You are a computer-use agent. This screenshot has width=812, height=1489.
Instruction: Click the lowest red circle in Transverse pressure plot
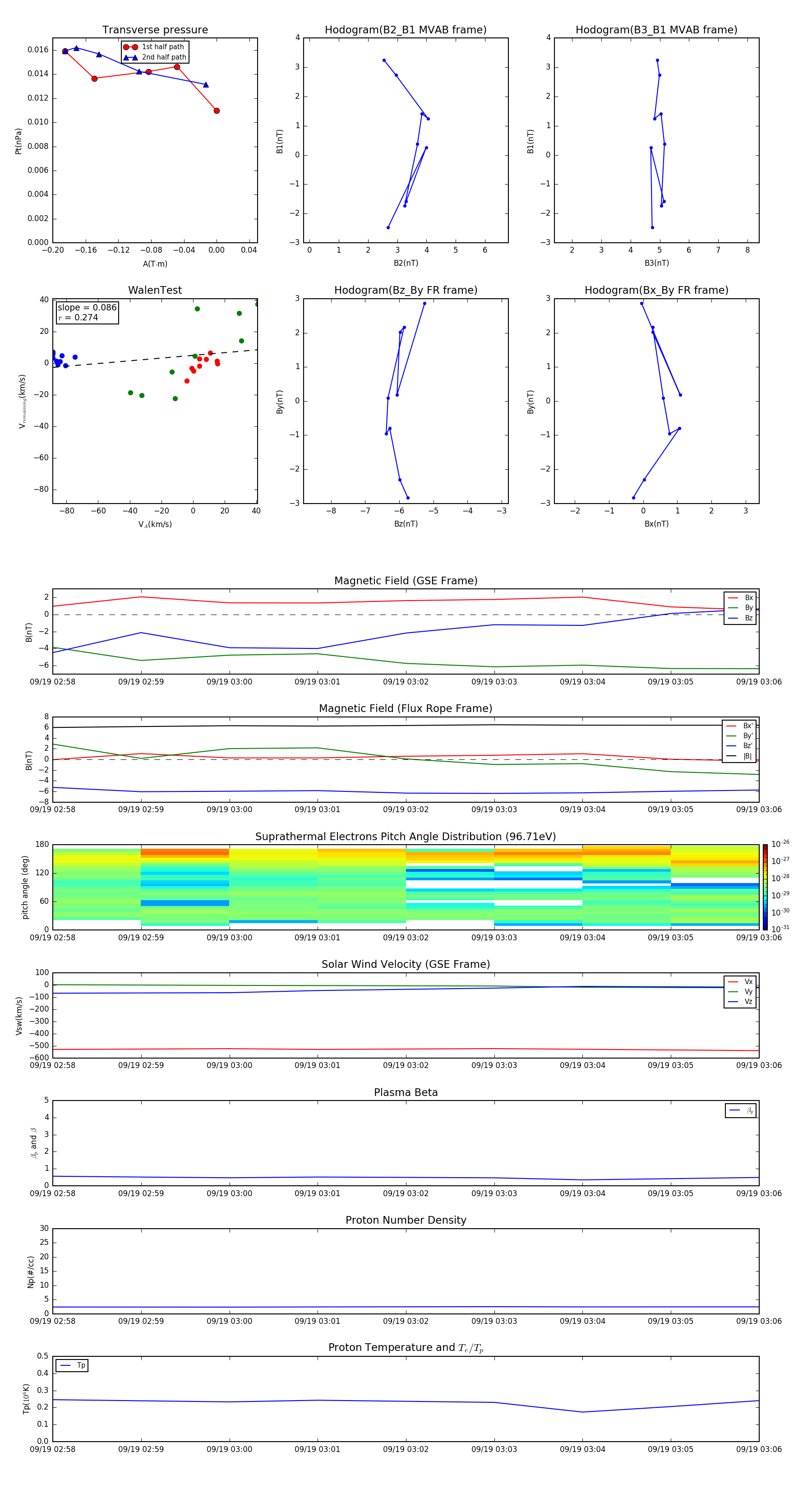point(217,111)
